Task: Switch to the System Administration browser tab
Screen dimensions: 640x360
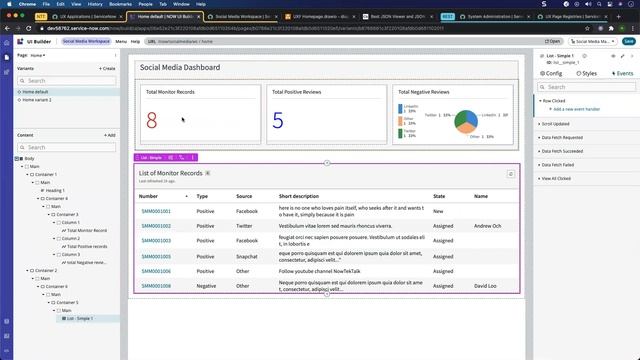Action: [x=494, y=17]
